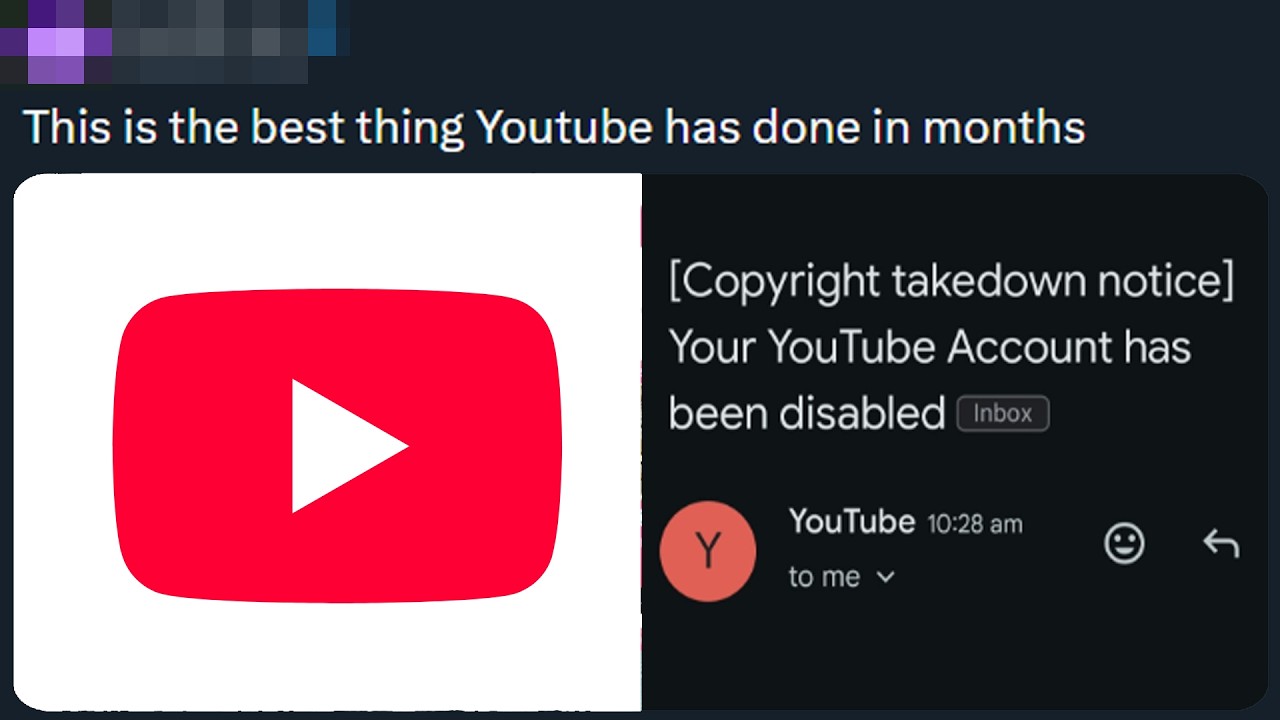Click the "been disabled" subject text
The image size is (1280, 720).
coord(807,412)
